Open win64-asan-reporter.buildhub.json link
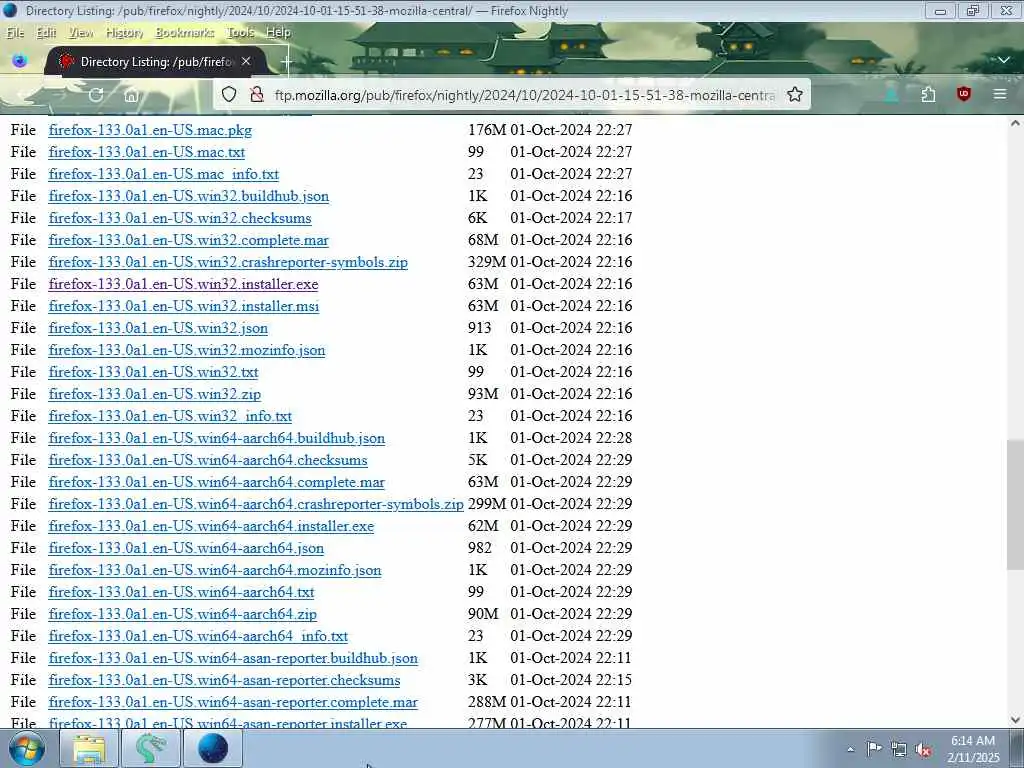The width and height of the screenshot is (1024, 768). [233, 658]
